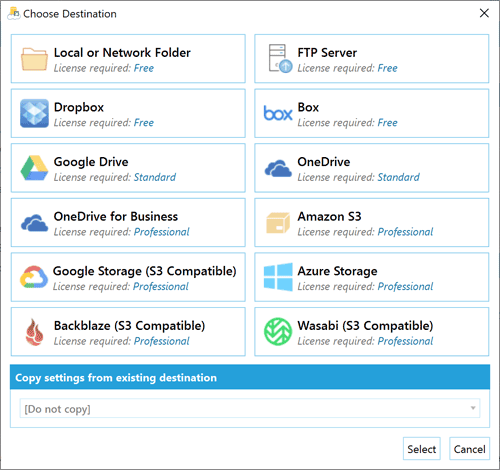The image size is (500, 470).
Task: Click Backblaze's Professional license text
Action: coord(161,341)
